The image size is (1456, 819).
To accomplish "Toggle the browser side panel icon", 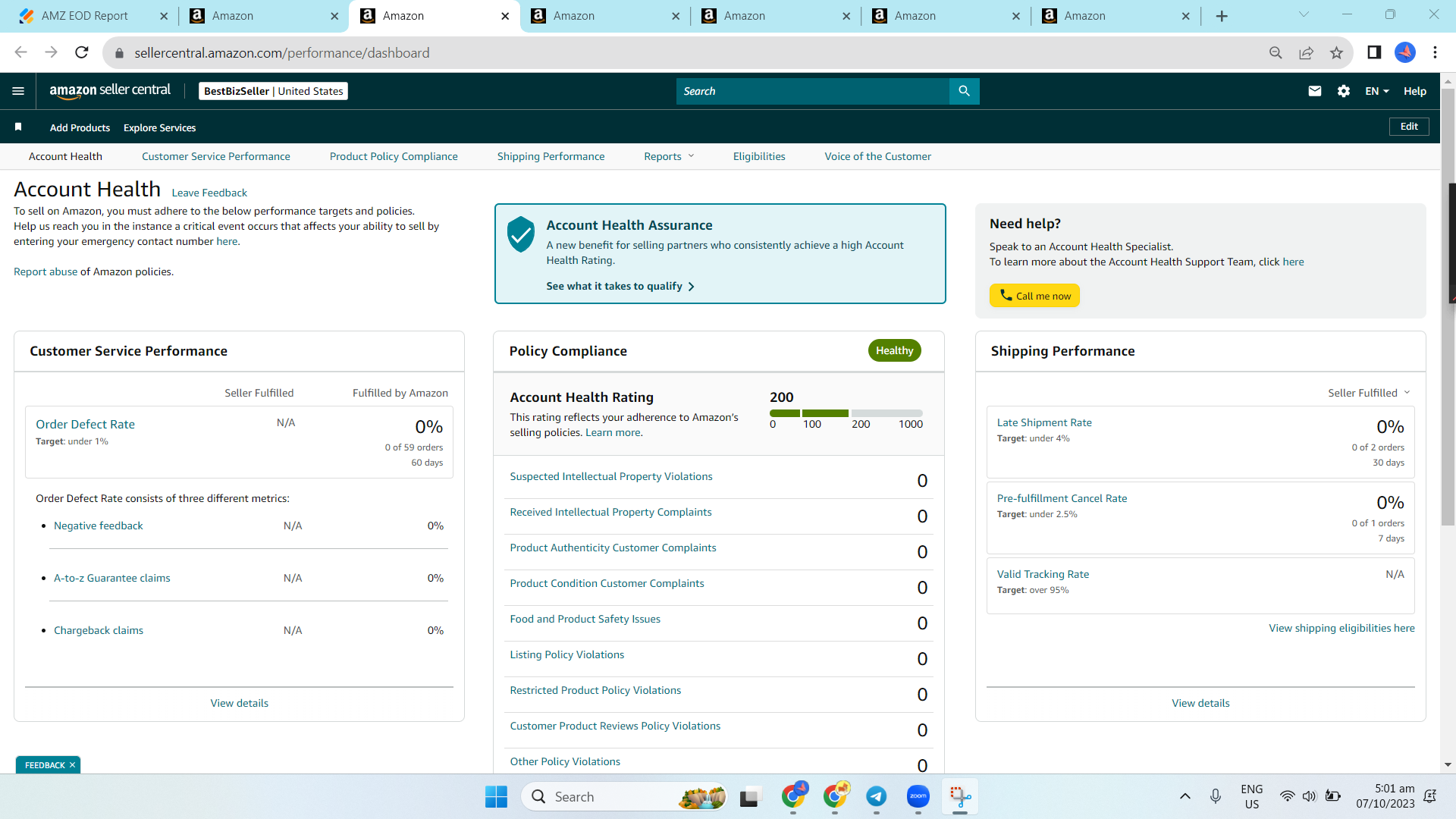I will click(x=1374, y=52).
